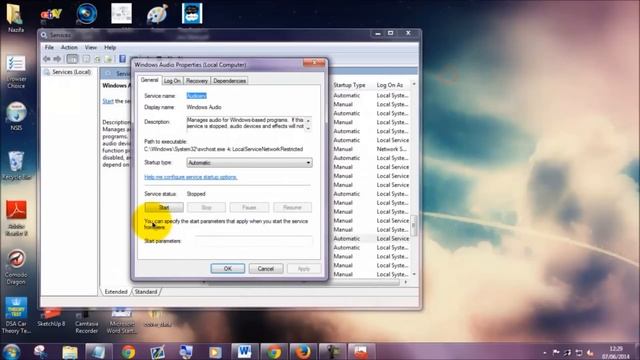
Task: Click the Forward arrow in Services toolbar
Action: 58,59
